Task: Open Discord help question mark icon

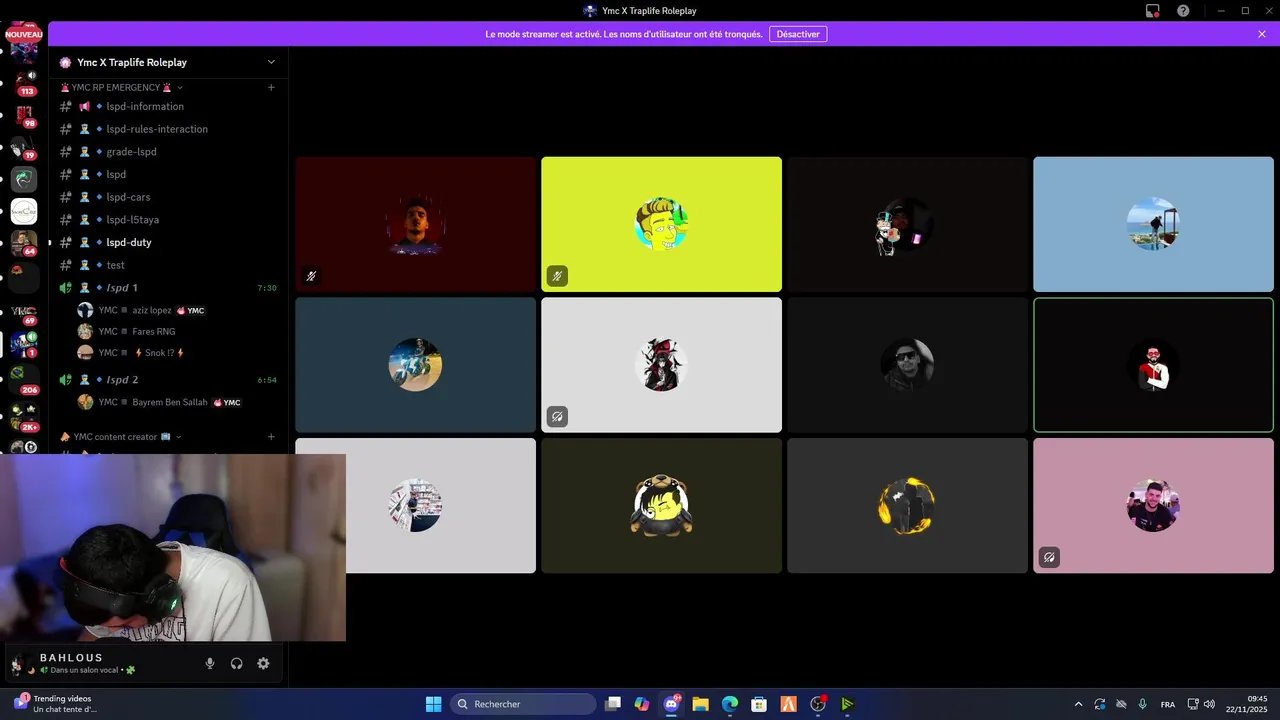Action: click(1183, 10)
